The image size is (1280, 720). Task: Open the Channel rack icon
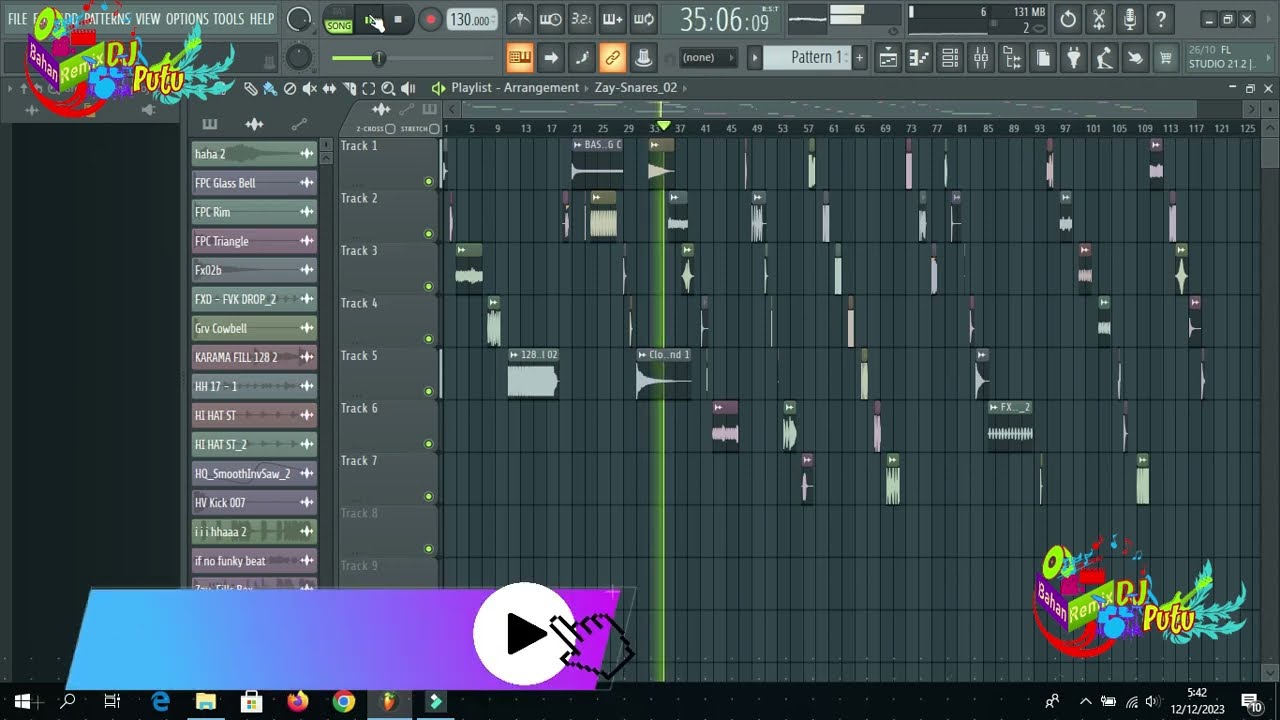click(x=950, y=58)
